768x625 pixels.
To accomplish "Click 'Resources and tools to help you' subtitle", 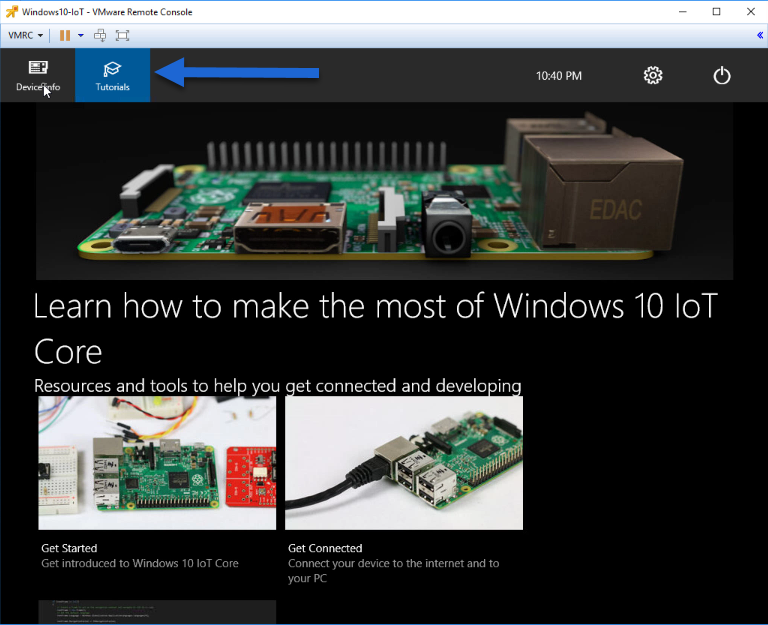I will click(x=278, y=386).
